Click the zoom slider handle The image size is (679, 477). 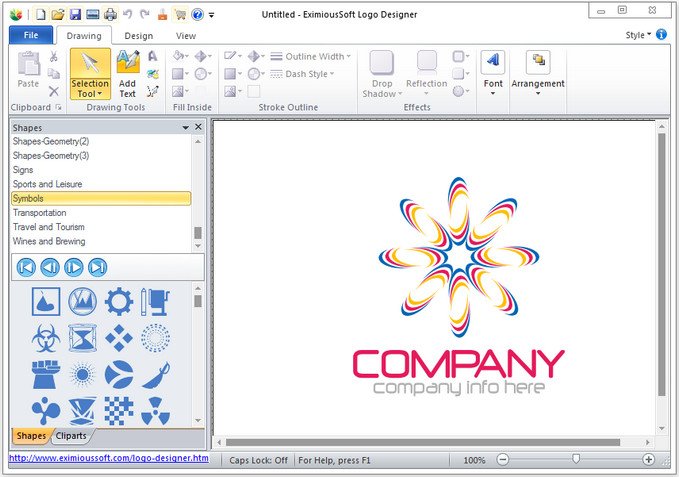click(576, 459)
